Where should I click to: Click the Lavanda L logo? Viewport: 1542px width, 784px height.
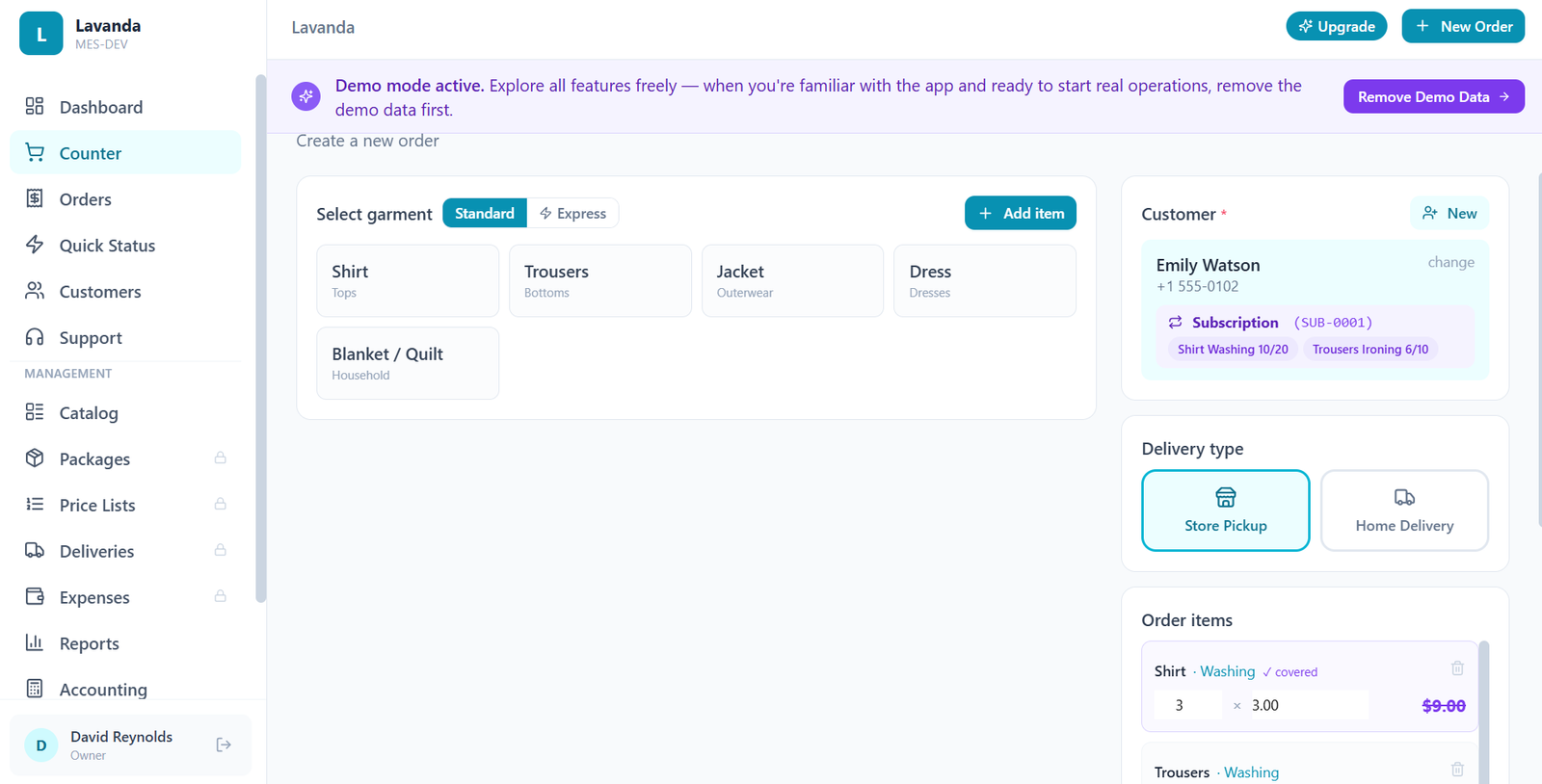click(x=41, y=34)
